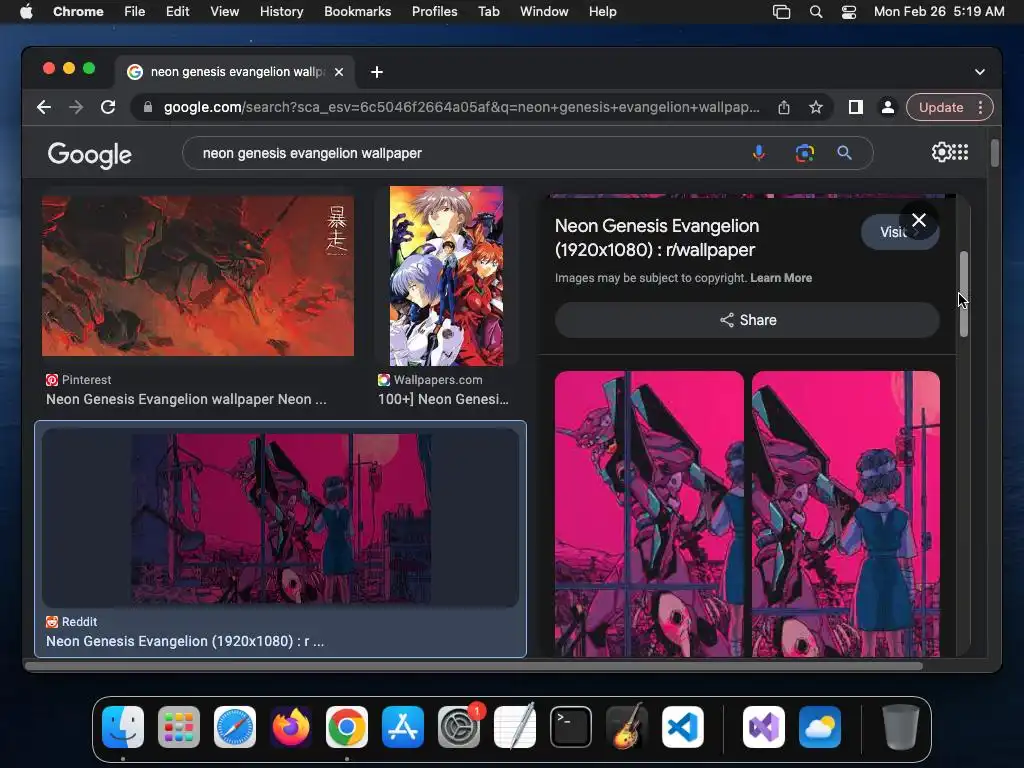1024x768 pixels.
Task: Click the browser forward arrow
Action: (76, 107)
